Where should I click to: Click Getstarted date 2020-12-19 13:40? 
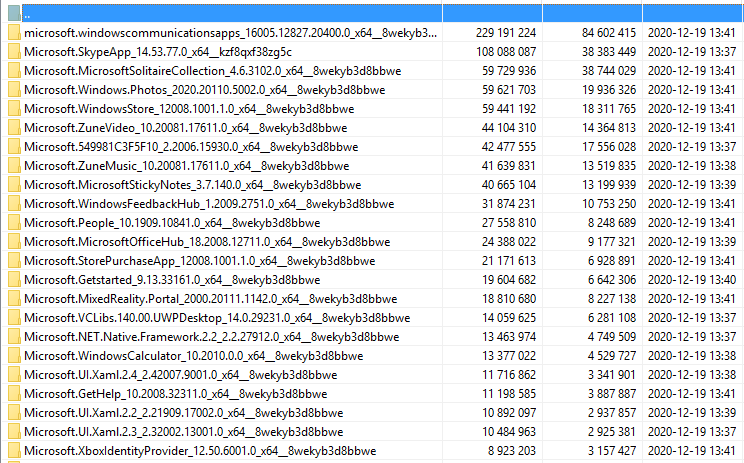click(x=692, y=279)
